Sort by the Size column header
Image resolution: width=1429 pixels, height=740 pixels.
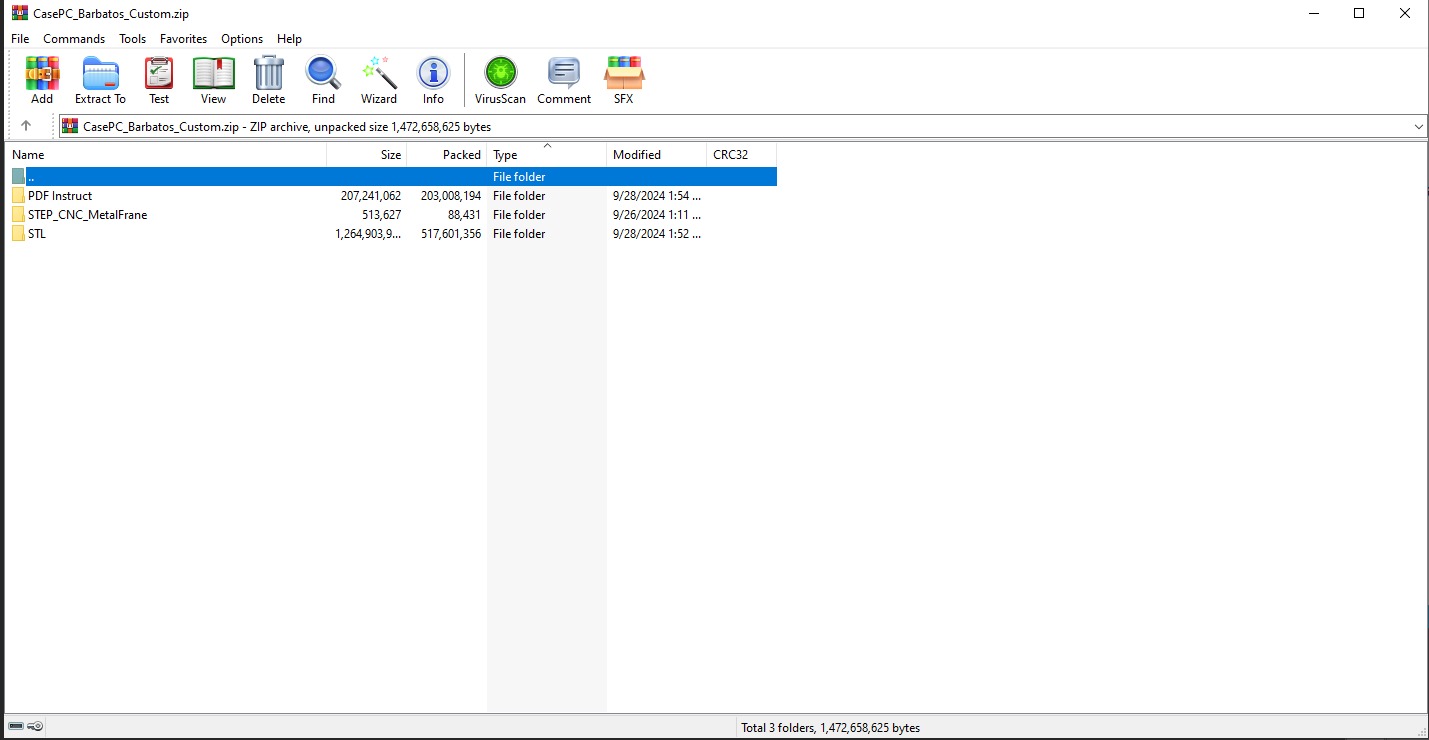[367, 155]
